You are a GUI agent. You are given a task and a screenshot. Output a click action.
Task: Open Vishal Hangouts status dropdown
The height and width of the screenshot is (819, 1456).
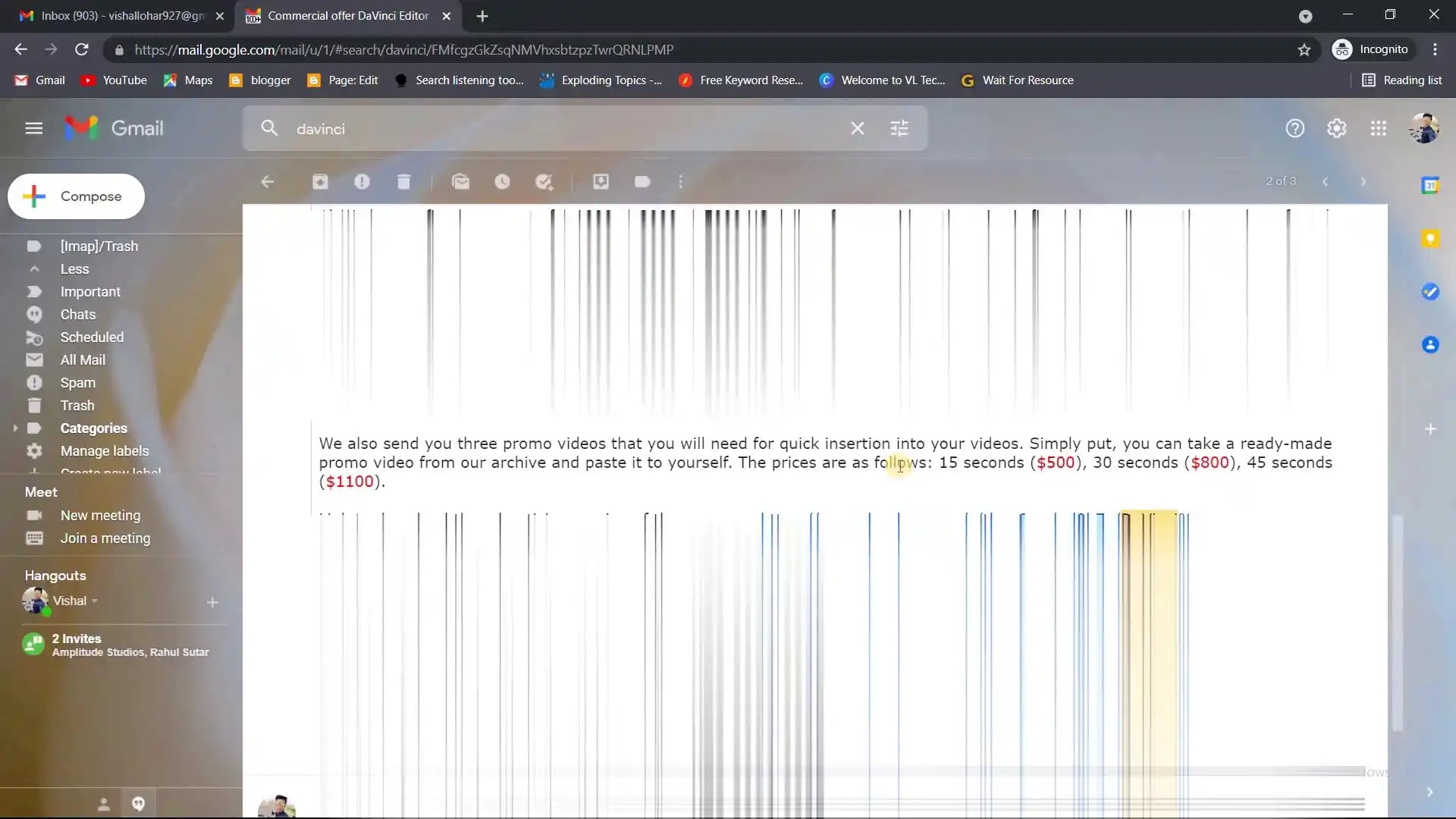pos(95,601)
